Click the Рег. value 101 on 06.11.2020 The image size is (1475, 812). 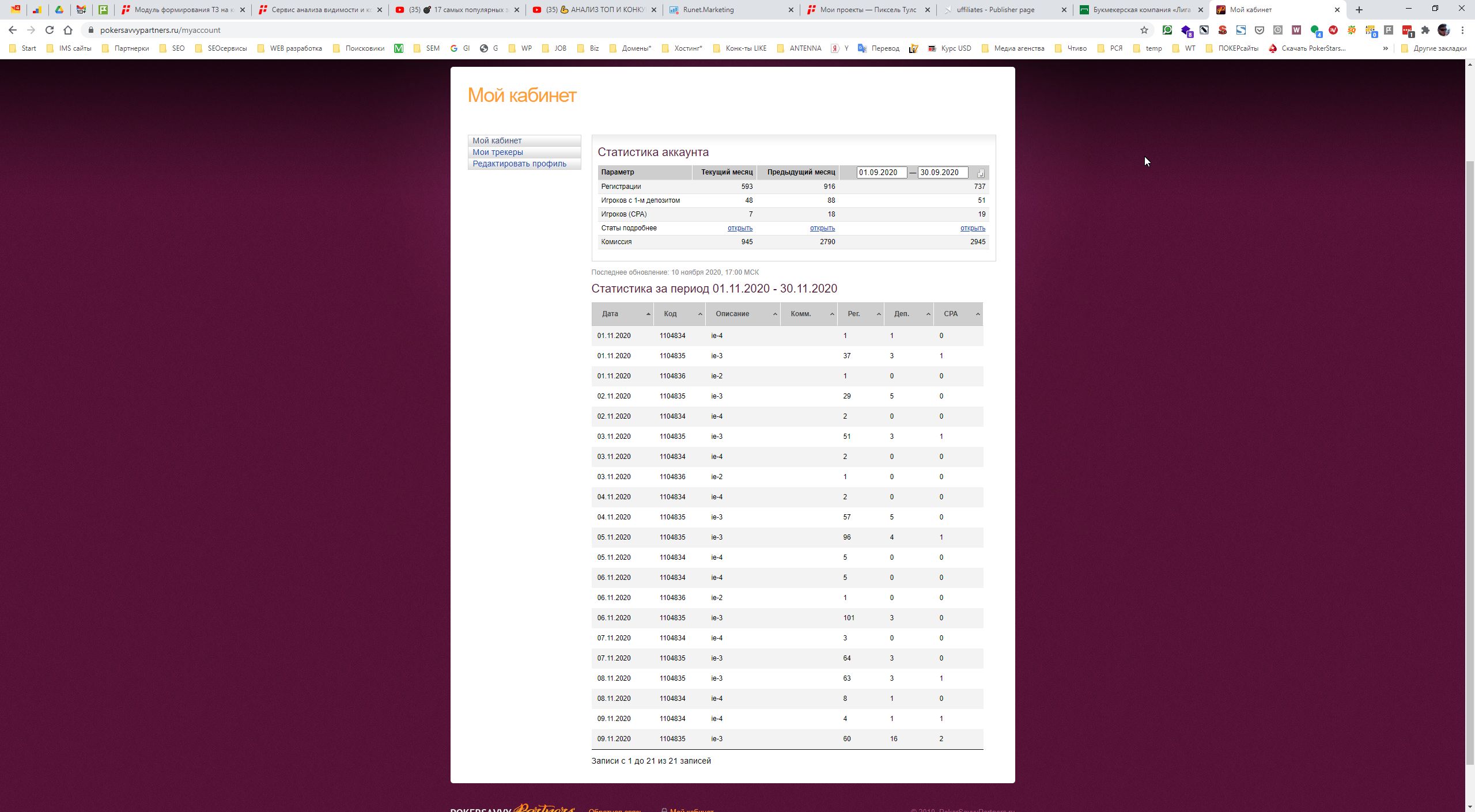click(x=849, y=618)
